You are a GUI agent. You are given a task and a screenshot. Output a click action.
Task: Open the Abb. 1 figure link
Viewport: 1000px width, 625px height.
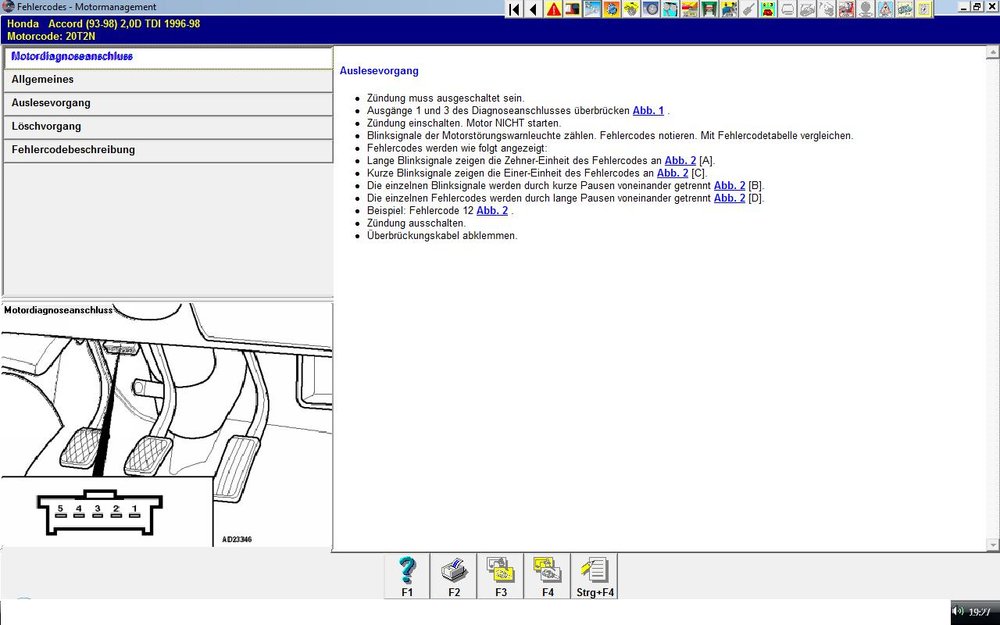click(x=648, y=110)
